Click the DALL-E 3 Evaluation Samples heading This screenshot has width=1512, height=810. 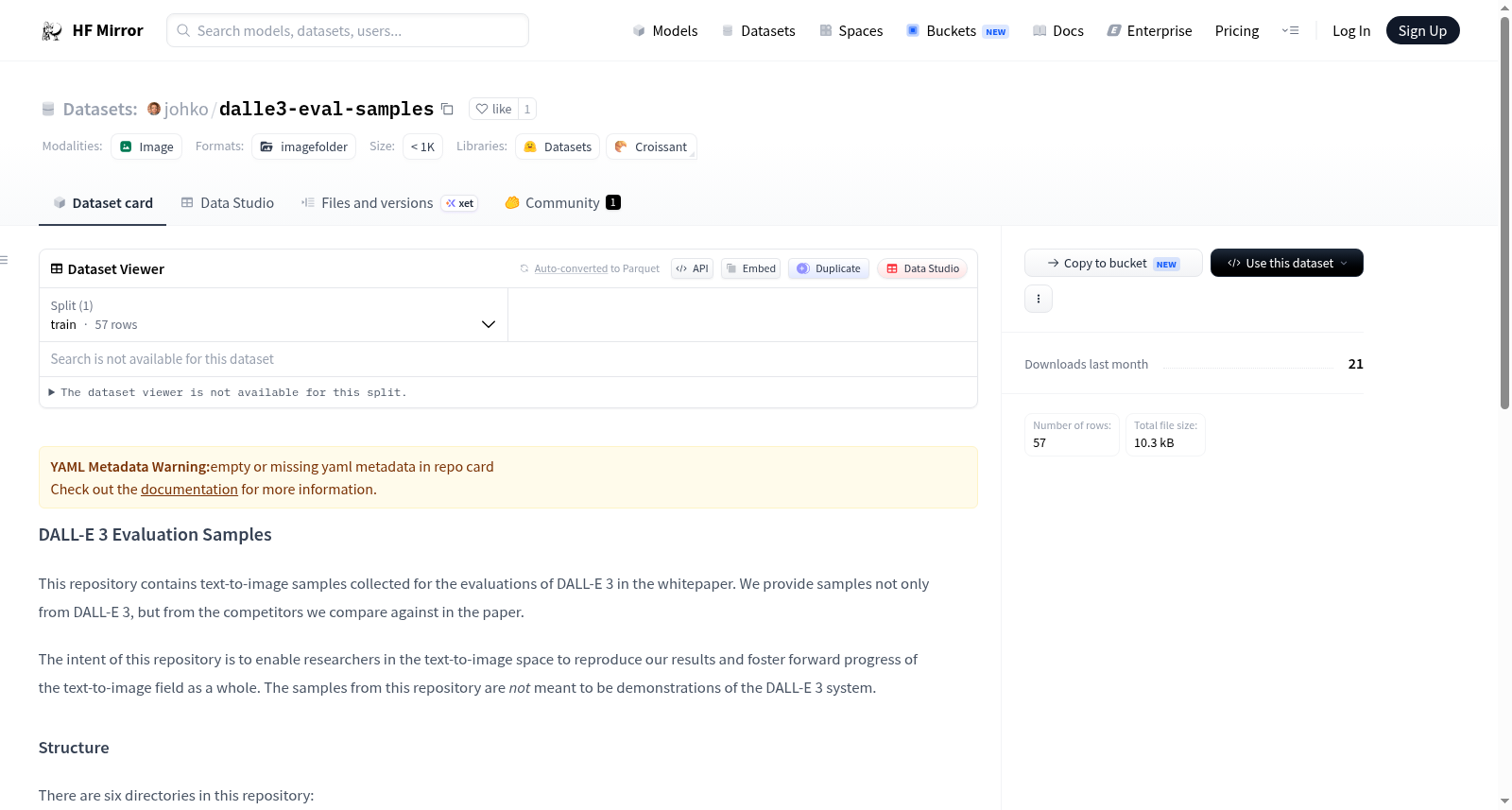tap(155, 535)
